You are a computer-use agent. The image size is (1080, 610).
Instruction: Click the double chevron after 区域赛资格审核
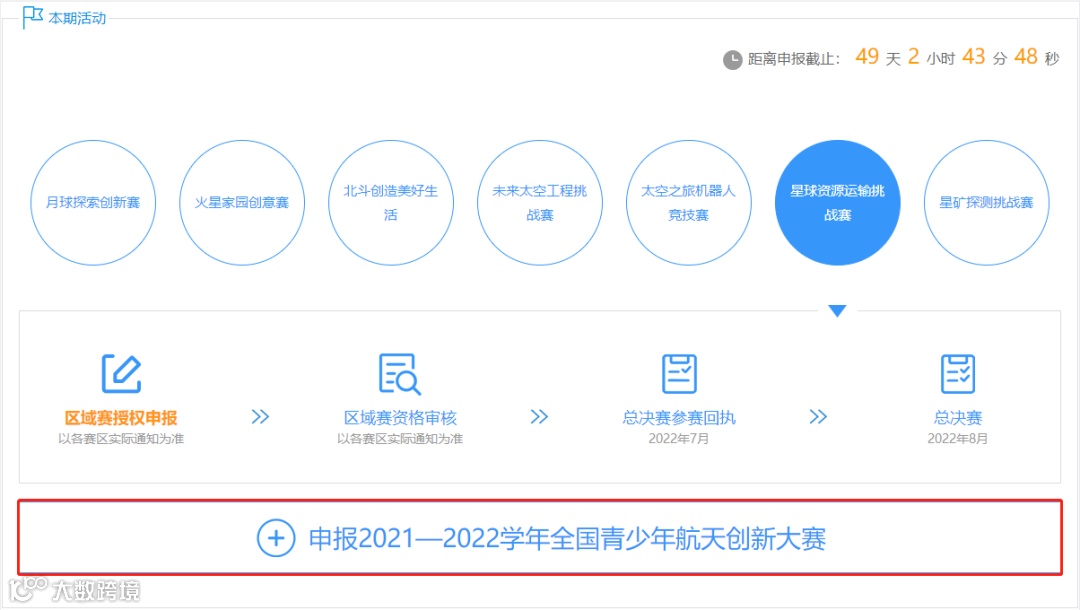click(x=539, y=417)
